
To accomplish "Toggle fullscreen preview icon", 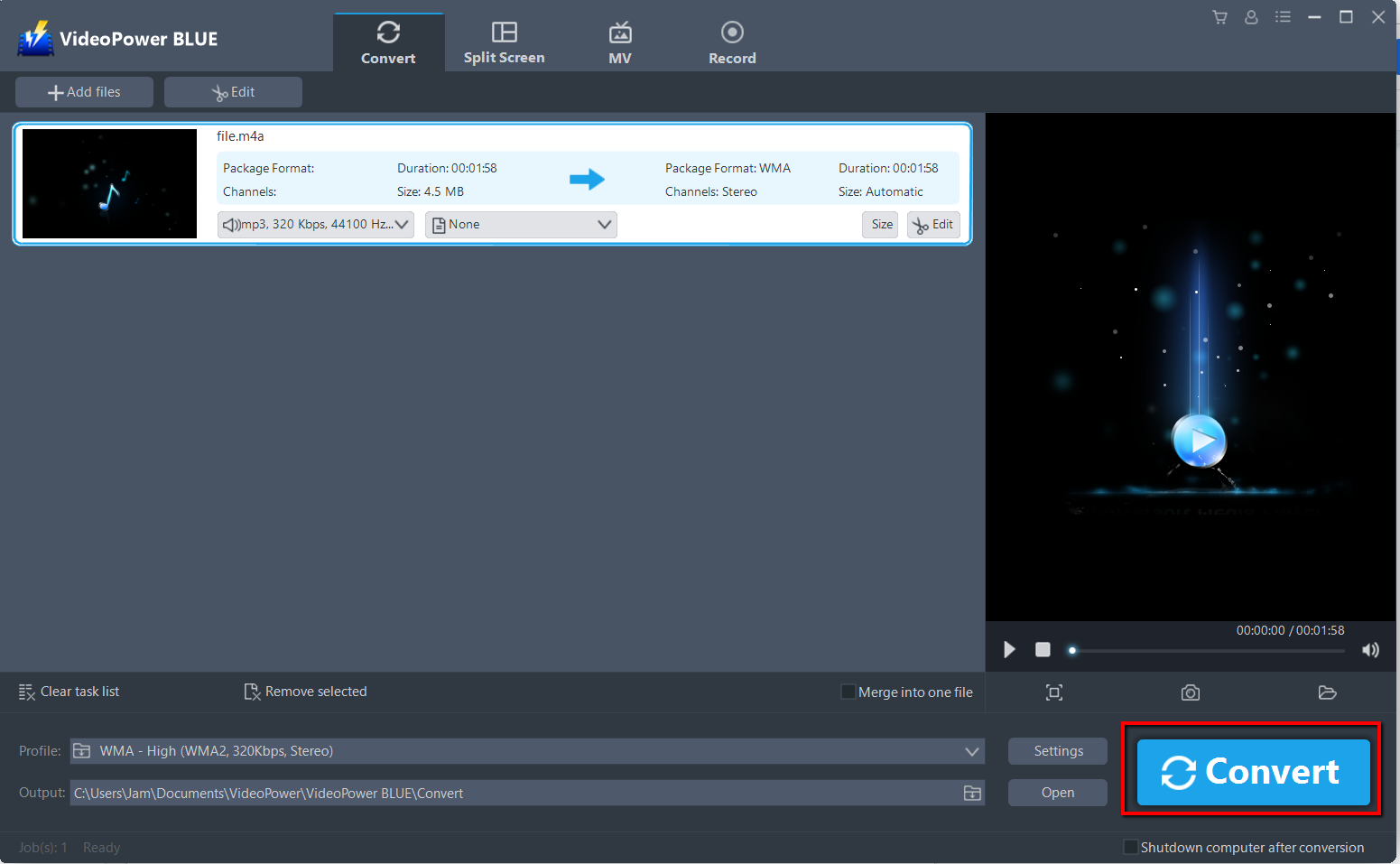I will coord(1053,692).
